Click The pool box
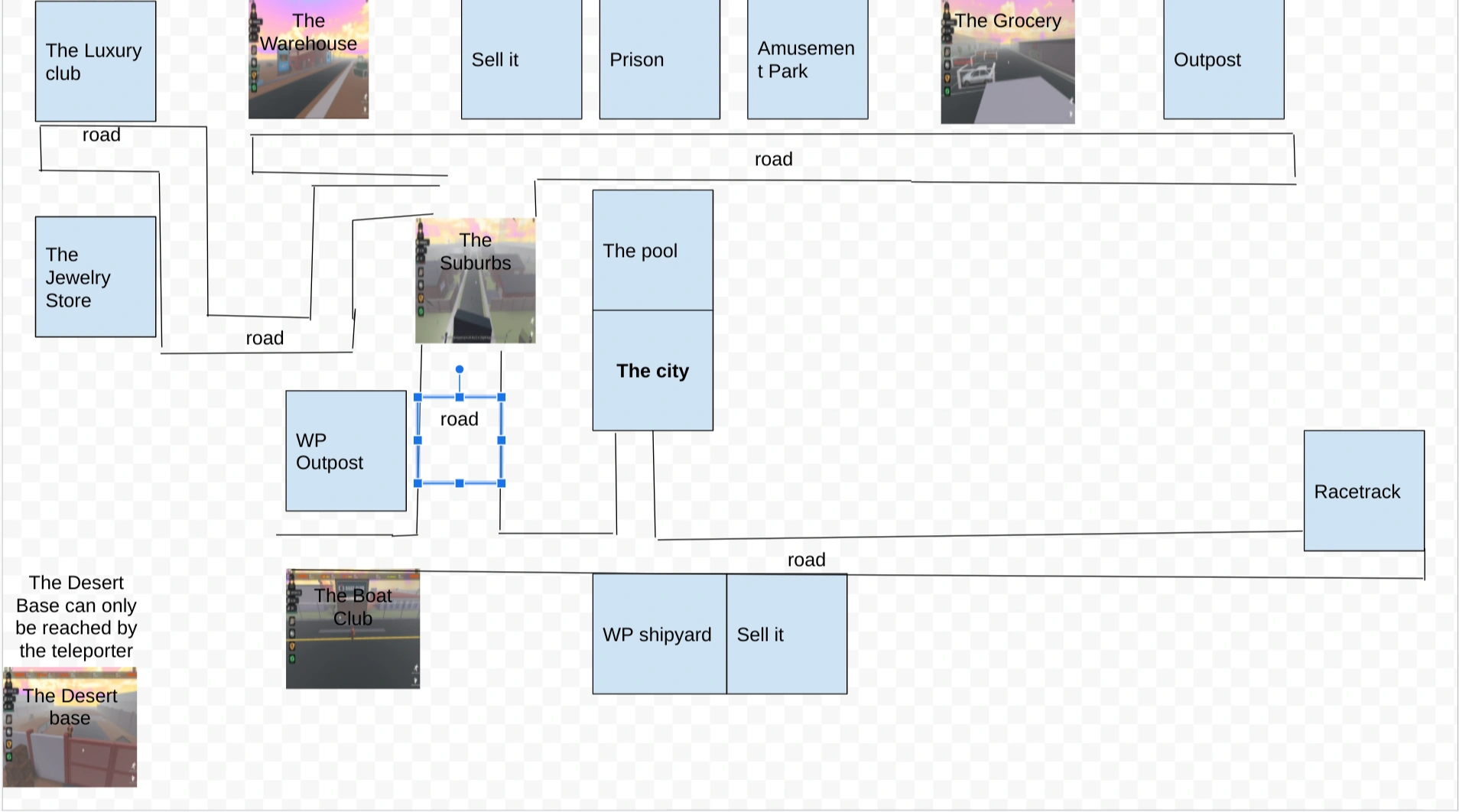The height and width of the screenshot is (812, 1459). 652,250
